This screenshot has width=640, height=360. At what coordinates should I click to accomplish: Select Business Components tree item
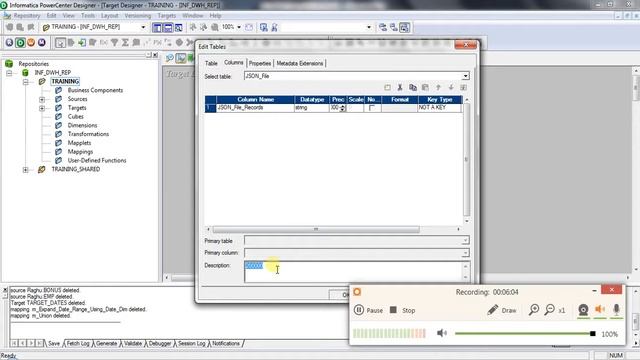[95, 90]
